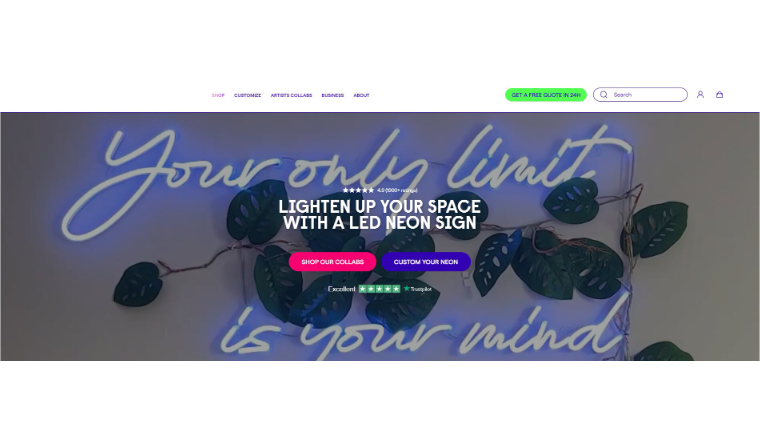The image size is (760, 440).
Task: Click the magnifying glass search icon
Action: [x=603, y=94]
